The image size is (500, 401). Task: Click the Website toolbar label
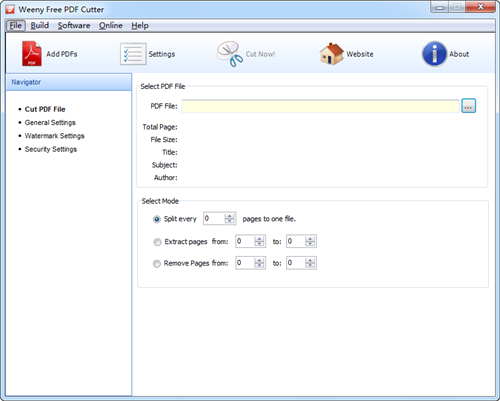click(360, 54)
